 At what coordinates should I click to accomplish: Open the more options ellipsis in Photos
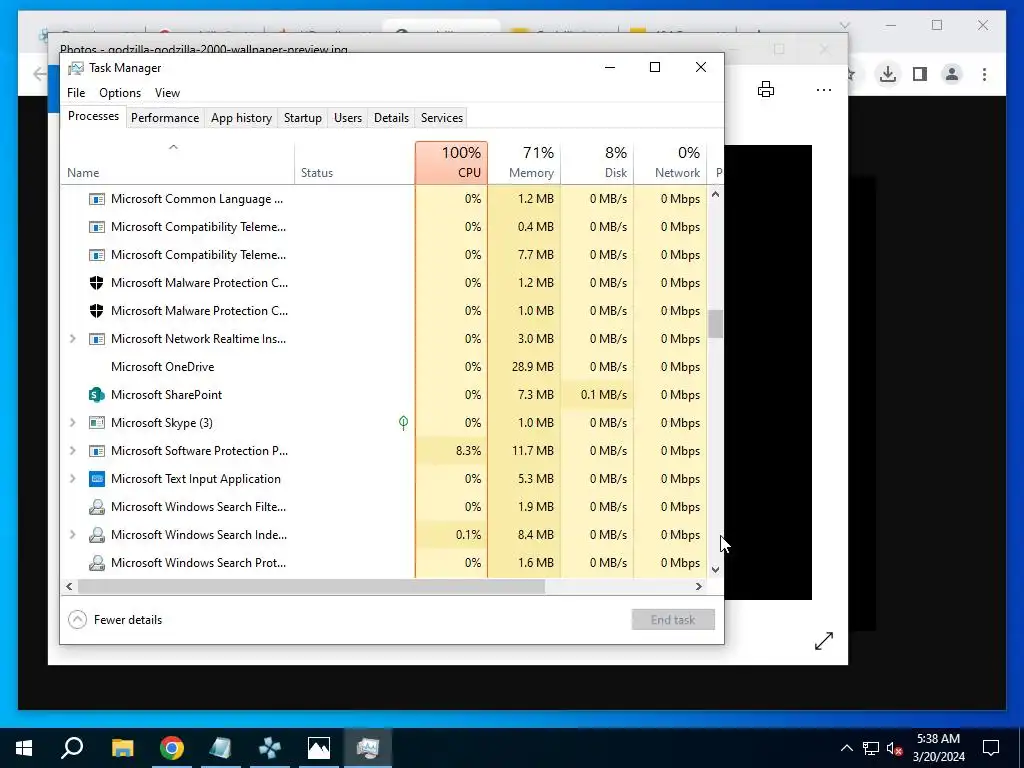click(x=824, y=89)
